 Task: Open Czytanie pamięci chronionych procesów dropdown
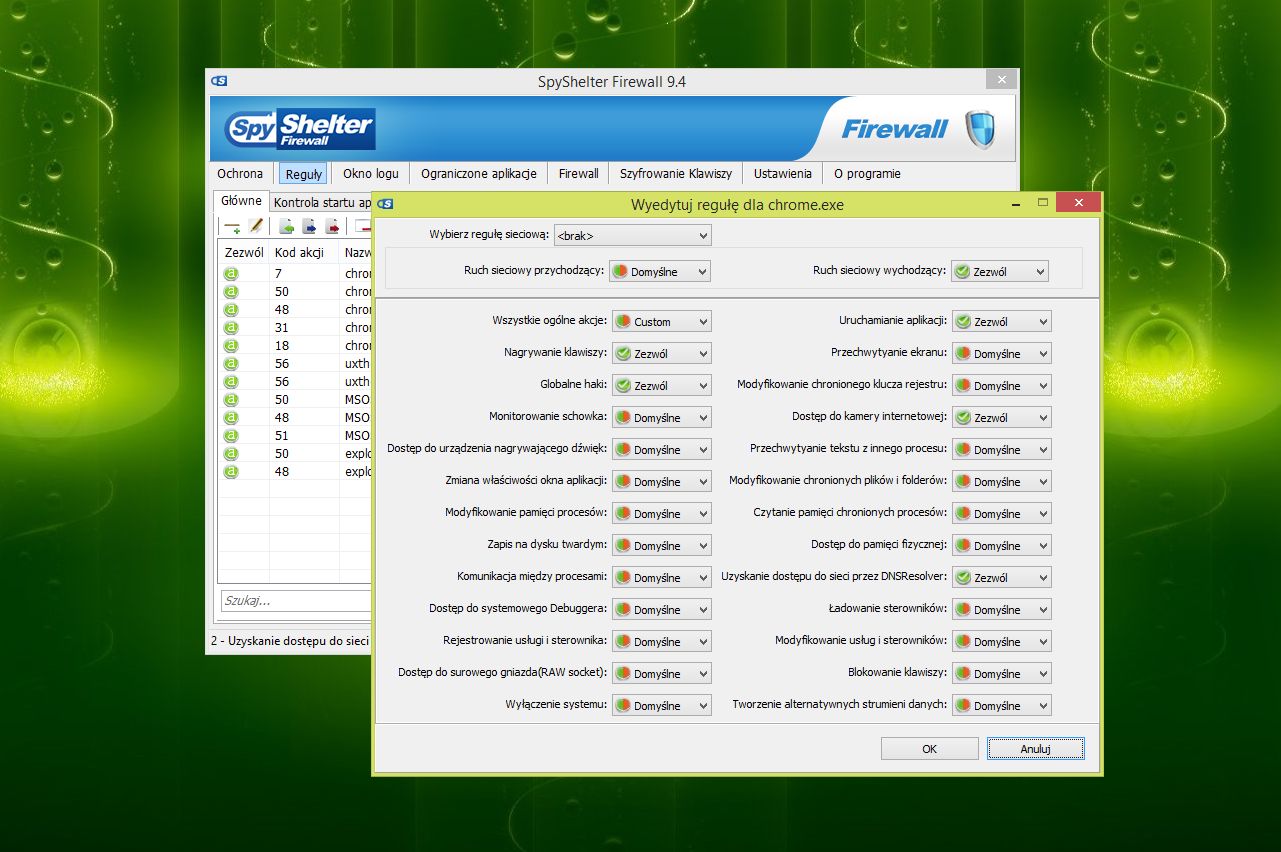[x=1001, y=514]
